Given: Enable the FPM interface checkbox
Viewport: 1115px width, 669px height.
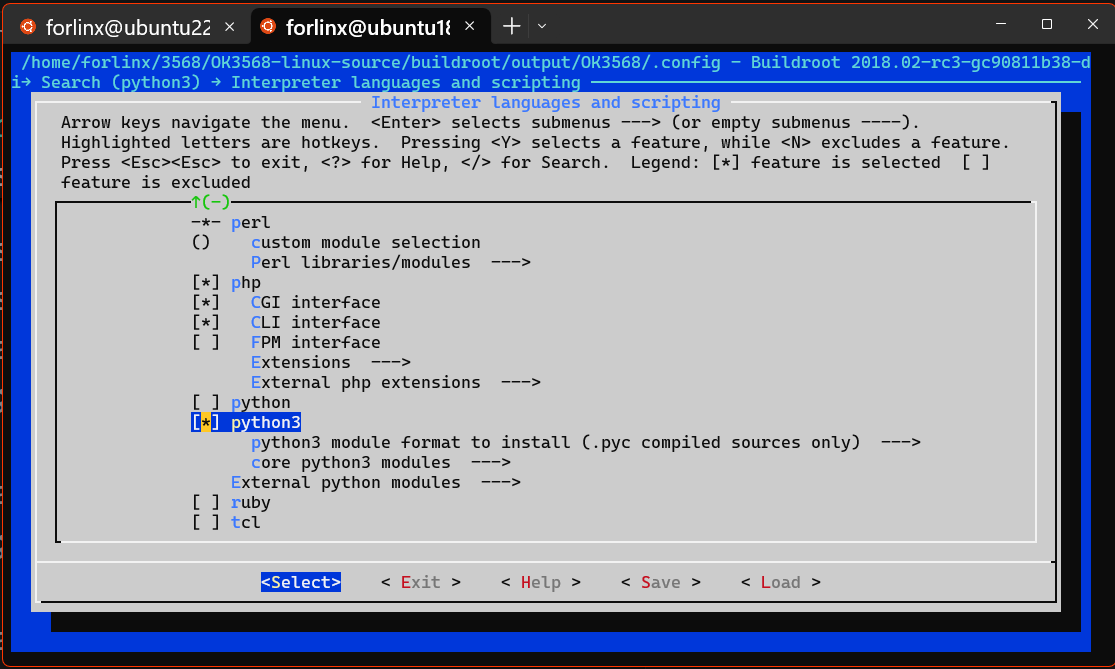Looking at the screenshot, I should [x=206, y=342].
